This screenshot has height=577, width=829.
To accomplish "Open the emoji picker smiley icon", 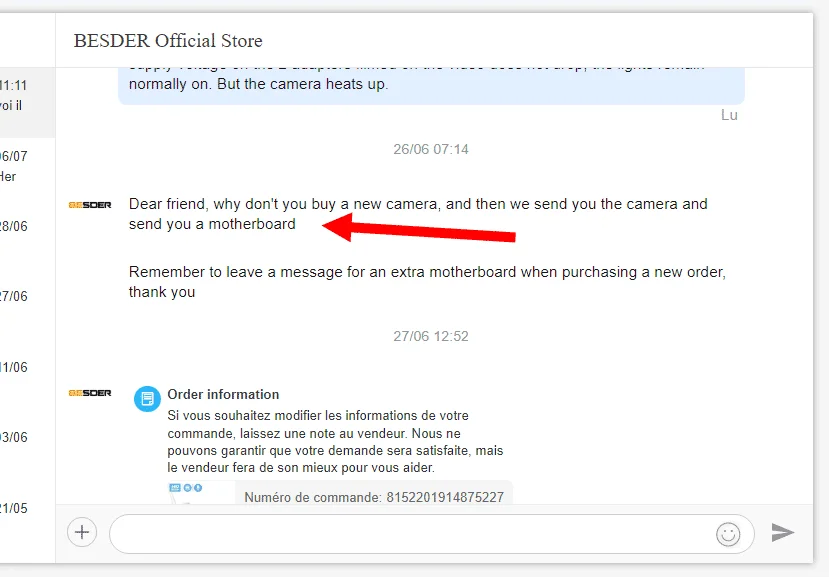I will coord(728,534).
